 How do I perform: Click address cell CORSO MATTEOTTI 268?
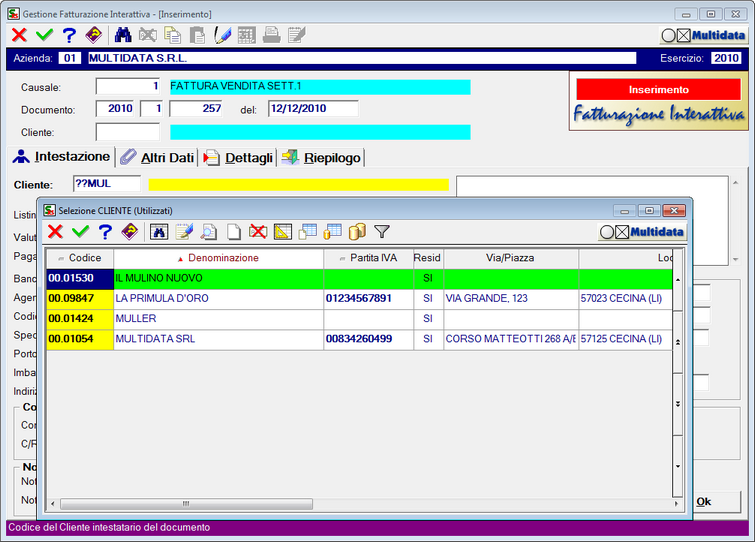pos(510,339)
